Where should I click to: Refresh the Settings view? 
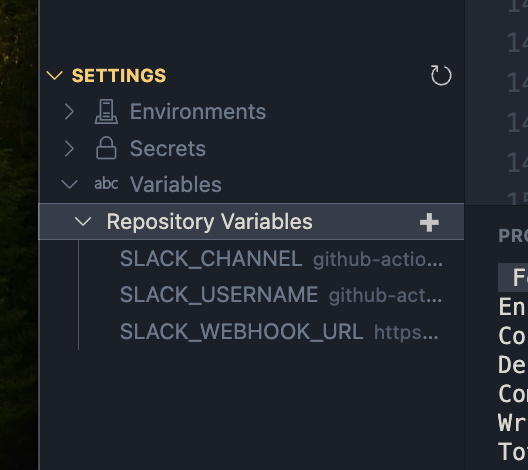click(441, 75)
